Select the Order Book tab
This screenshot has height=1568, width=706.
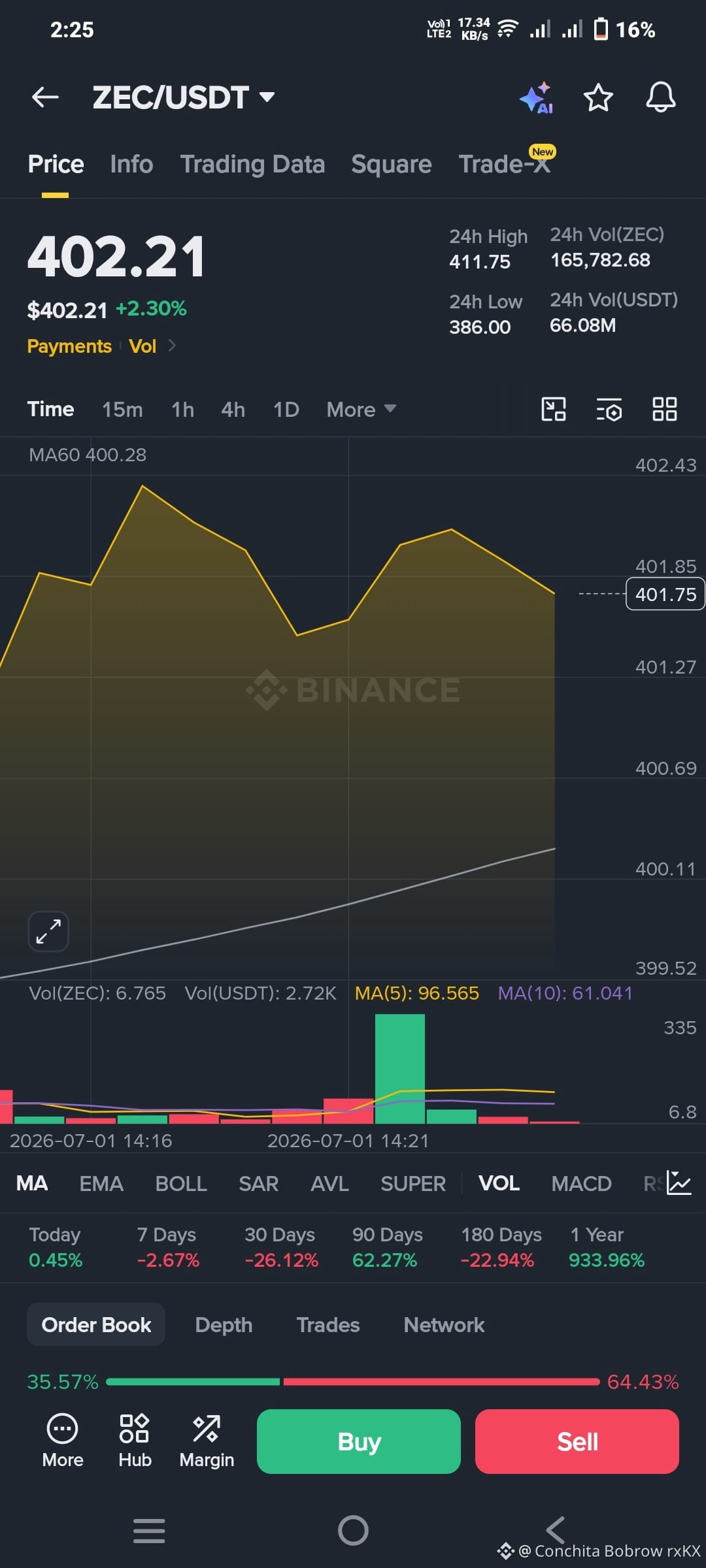96,1324
